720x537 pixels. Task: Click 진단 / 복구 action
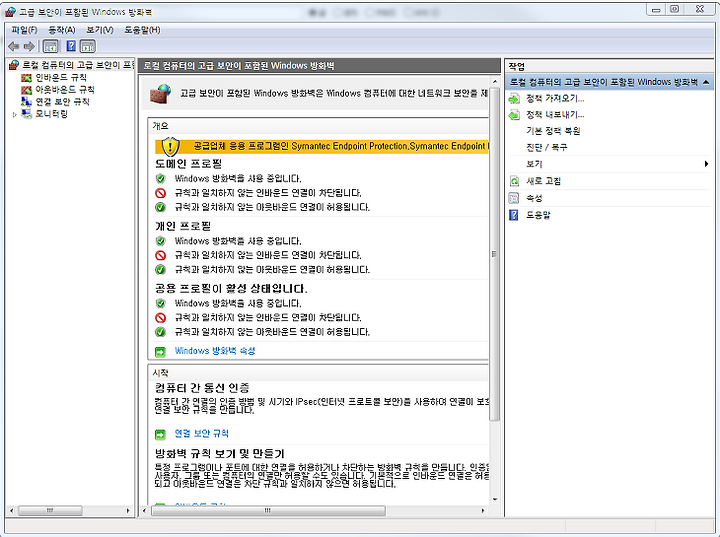click(x=546, y=147)
